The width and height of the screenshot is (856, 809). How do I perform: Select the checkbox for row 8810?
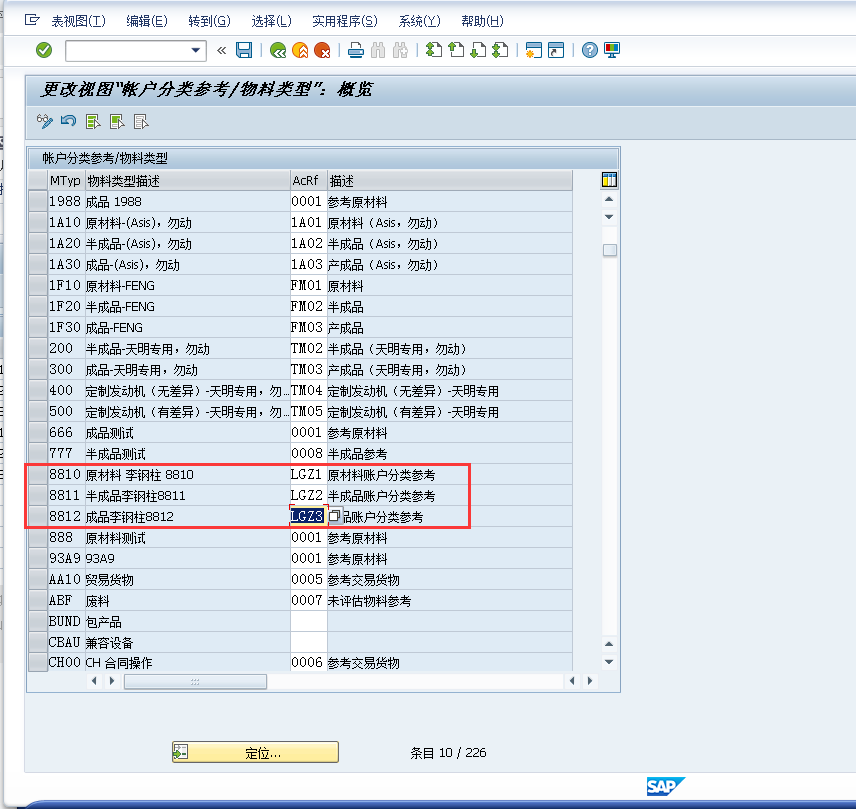point(40,475)
